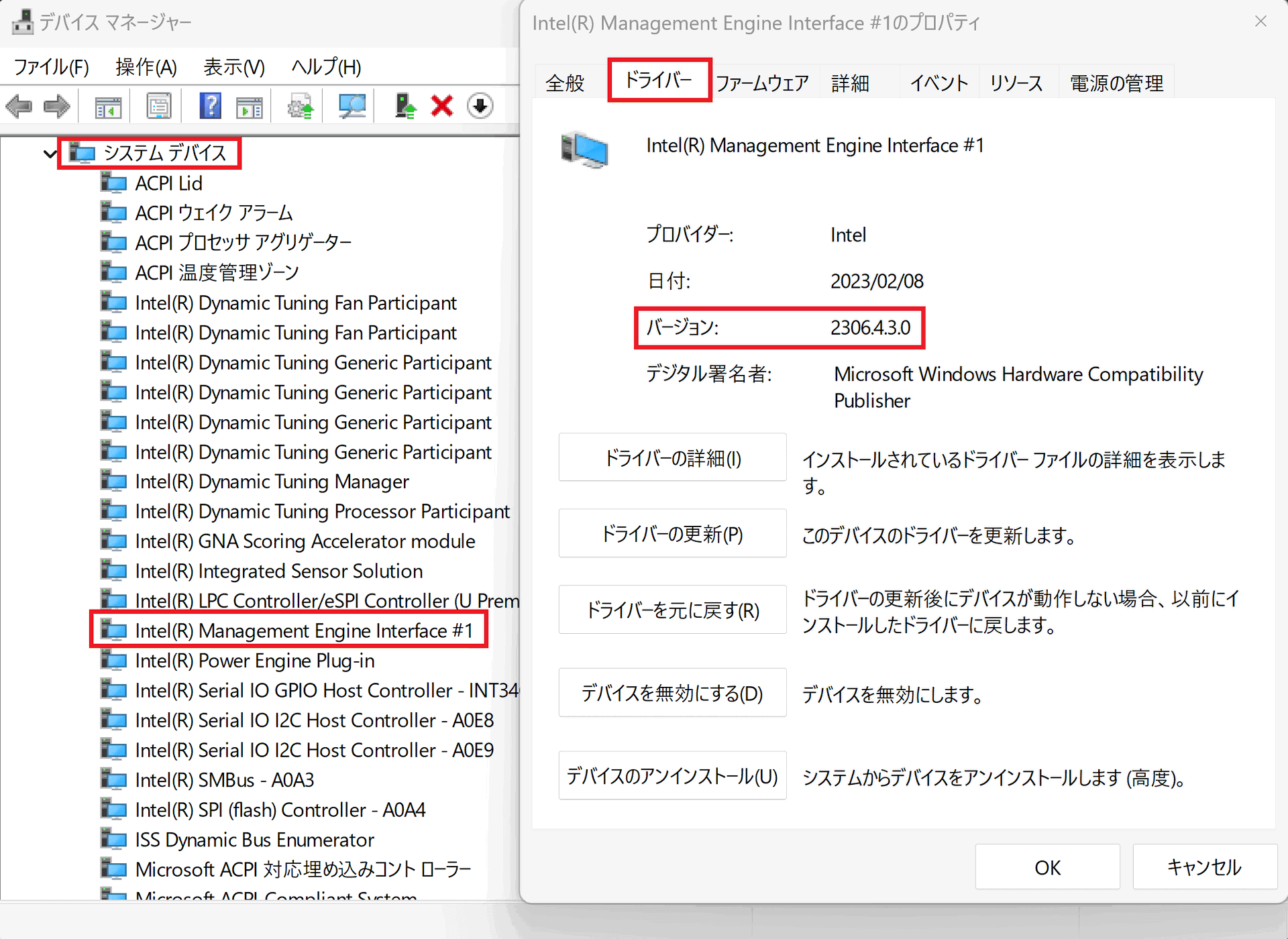Click the デバイスのアンインストール(U) button
The width and height of the screenshot is (1288, 939).
[x=672, y=775]
